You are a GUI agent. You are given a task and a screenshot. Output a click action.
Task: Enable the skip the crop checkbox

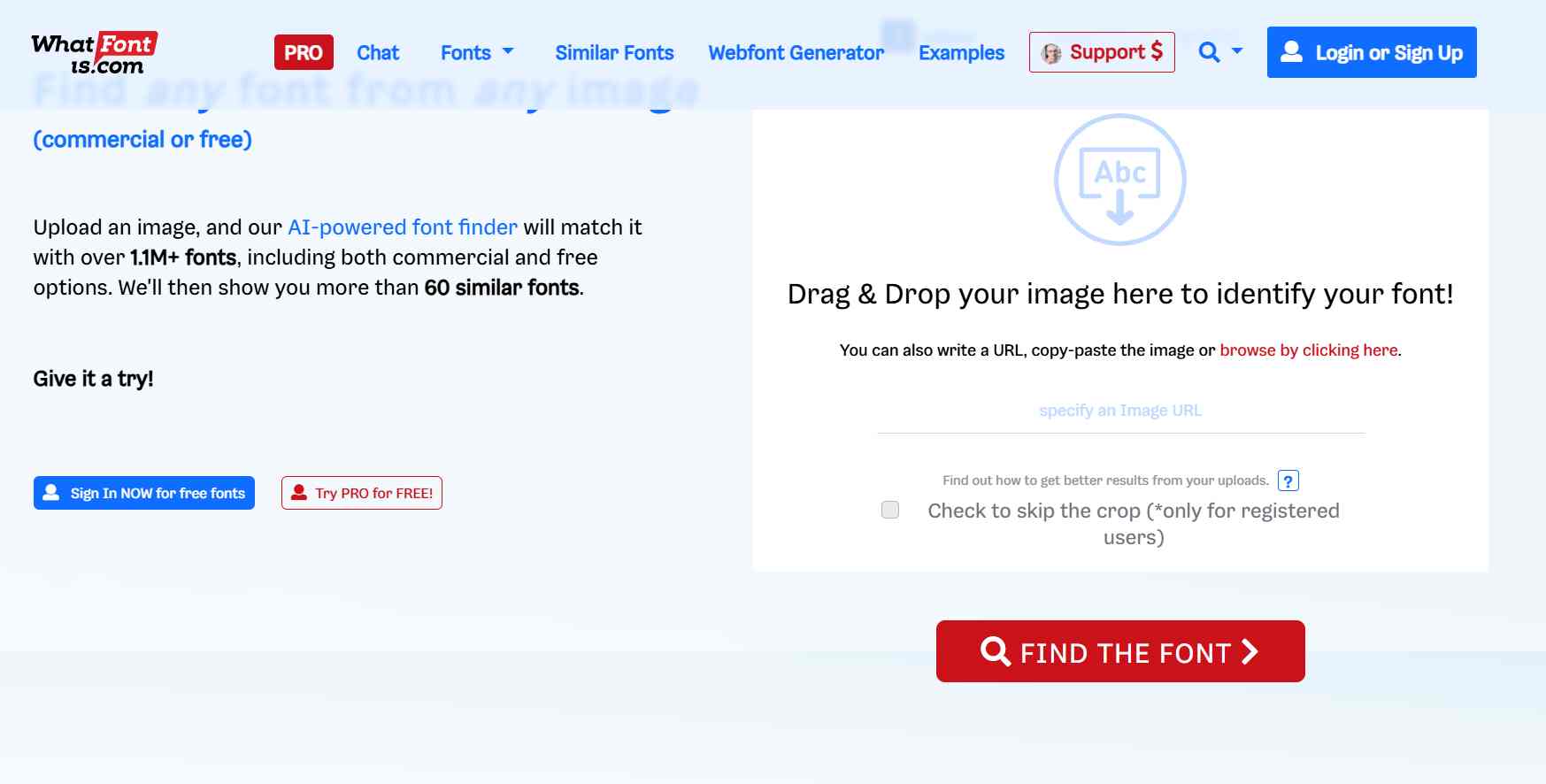click(890, 510)
